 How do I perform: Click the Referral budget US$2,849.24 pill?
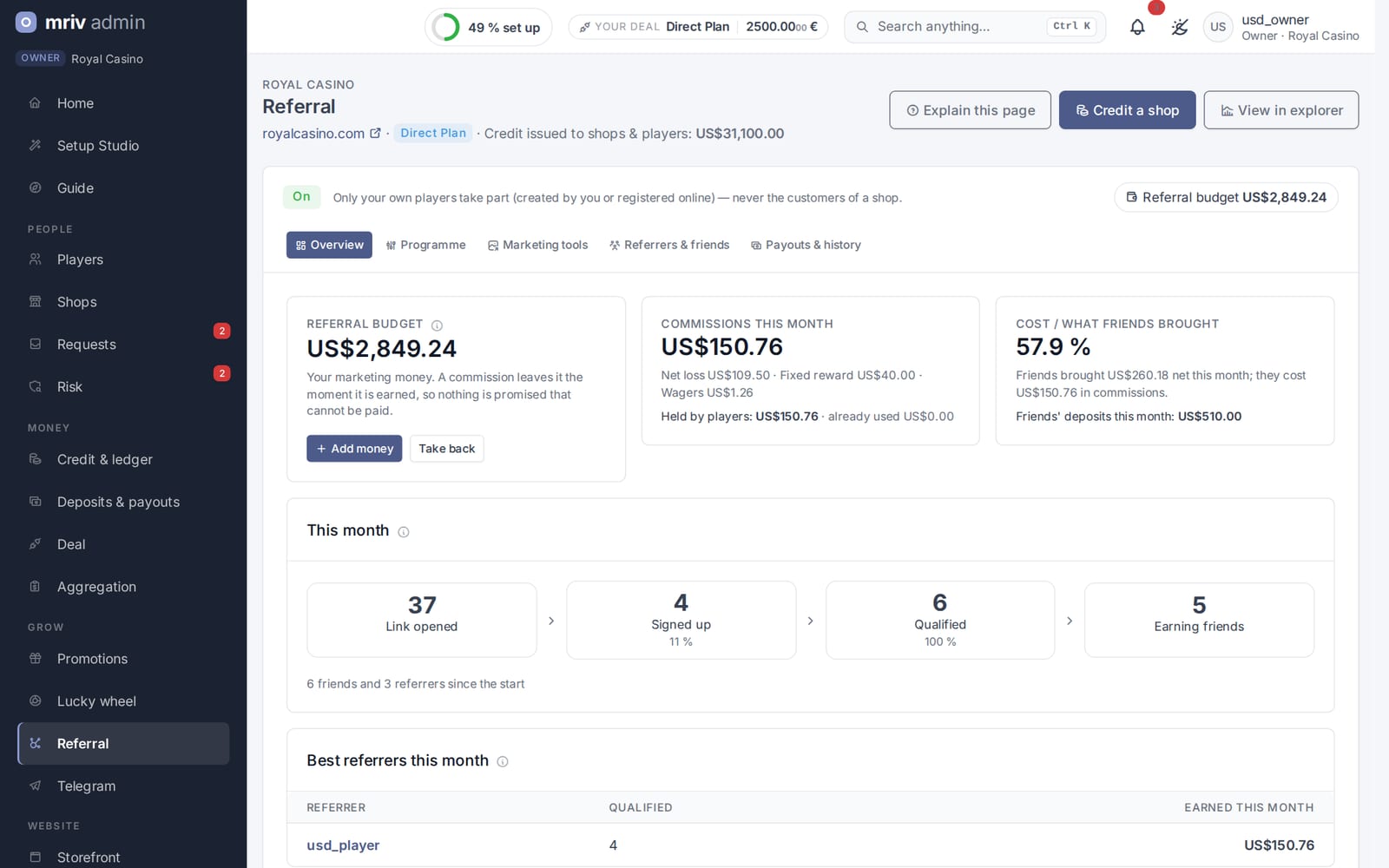pyautogui.click(x=1226, y=197)
